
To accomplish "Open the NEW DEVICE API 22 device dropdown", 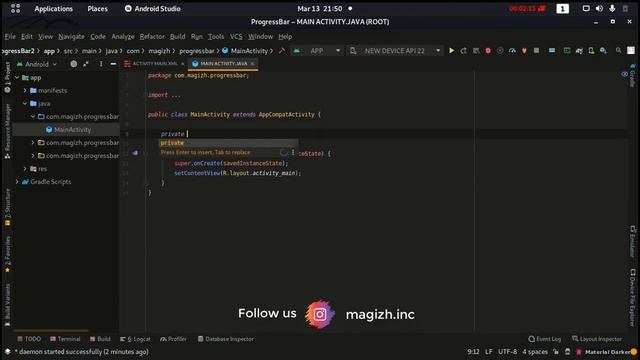I will click(x=395, y=51).
